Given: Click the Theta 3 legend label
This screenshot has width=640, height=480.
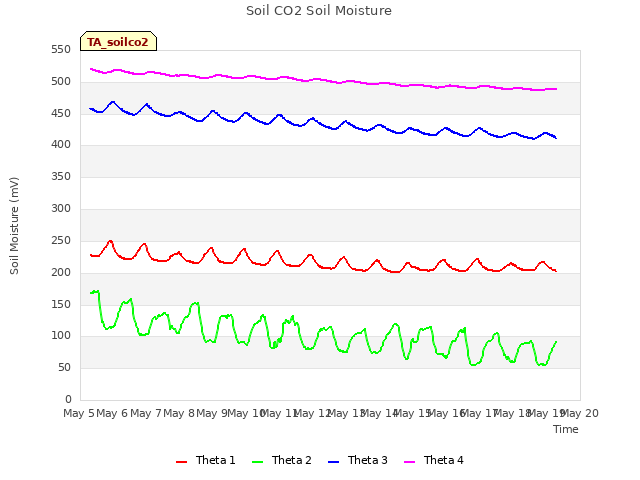Looking at the screenshot, I should click(x=367, y=460).
